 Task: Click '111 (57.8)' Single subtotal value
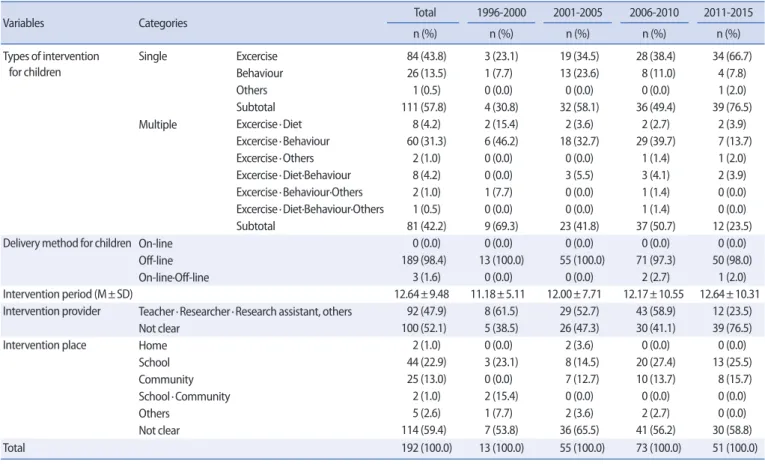423,107
